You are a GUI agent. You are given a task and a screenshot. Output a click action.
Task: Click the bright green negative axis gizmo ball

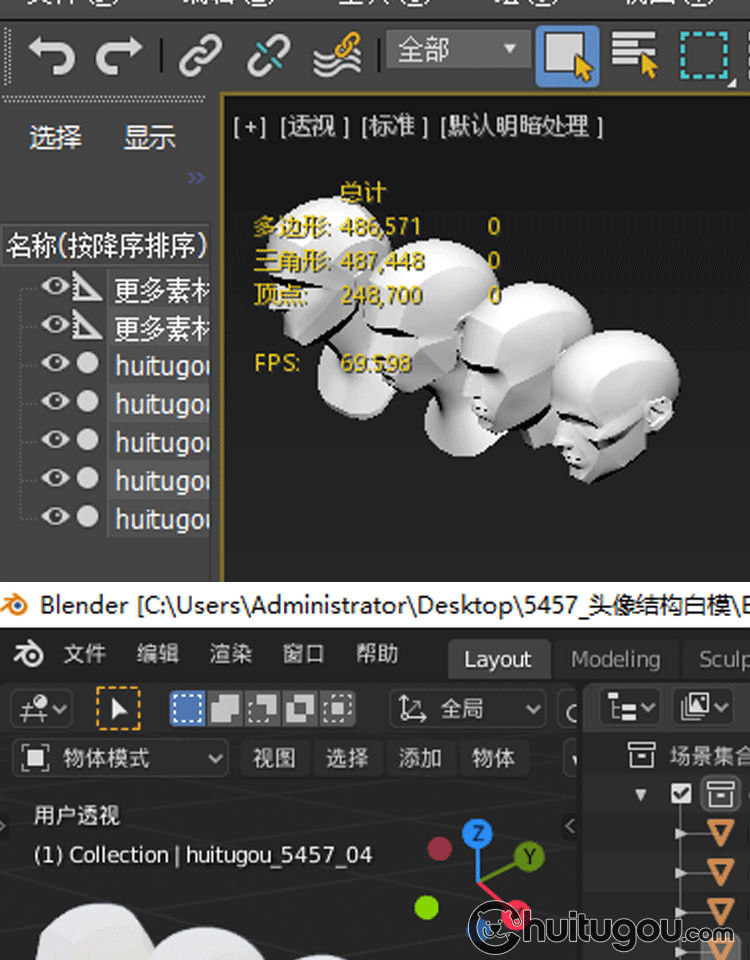[427, 907]
